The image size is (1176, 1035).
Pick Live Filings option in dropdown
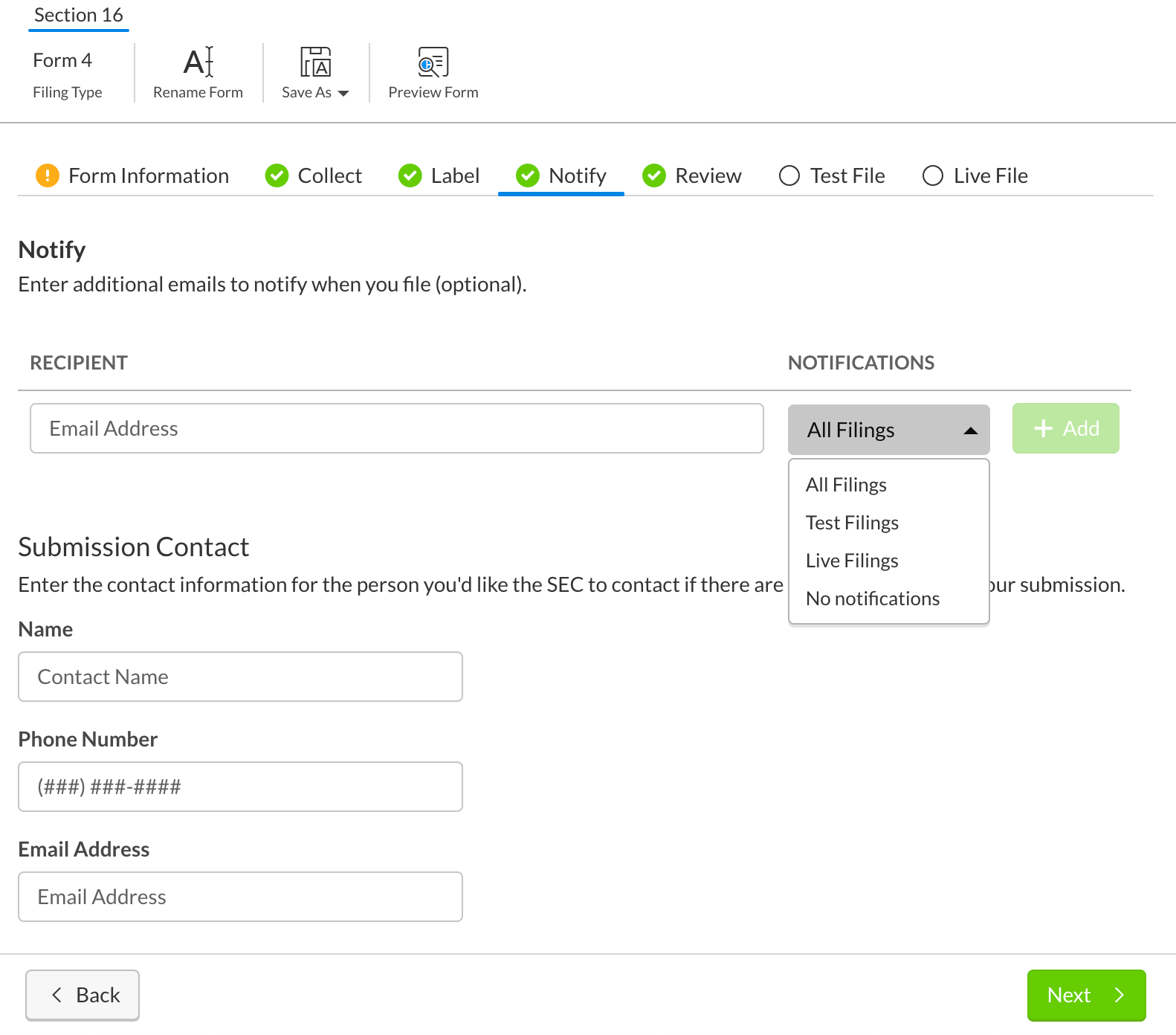(x=852, y=561)
